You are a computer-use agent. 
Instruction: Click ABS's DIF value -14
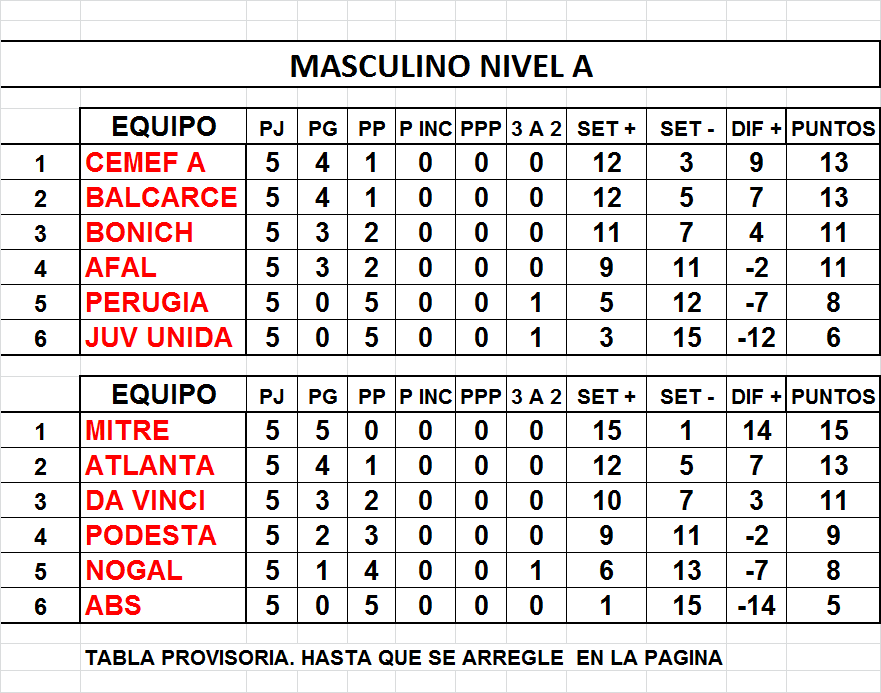[x=756, y=605]
